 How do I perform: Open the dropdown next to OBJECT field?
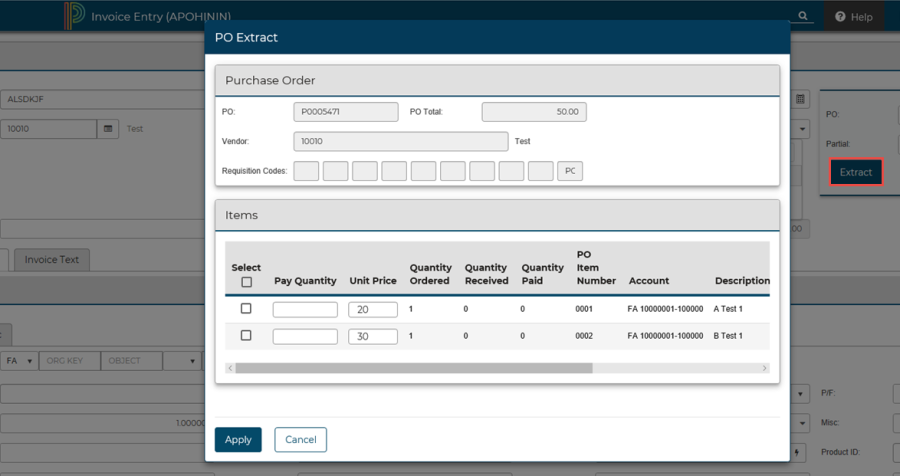click(x=194, y=361)
